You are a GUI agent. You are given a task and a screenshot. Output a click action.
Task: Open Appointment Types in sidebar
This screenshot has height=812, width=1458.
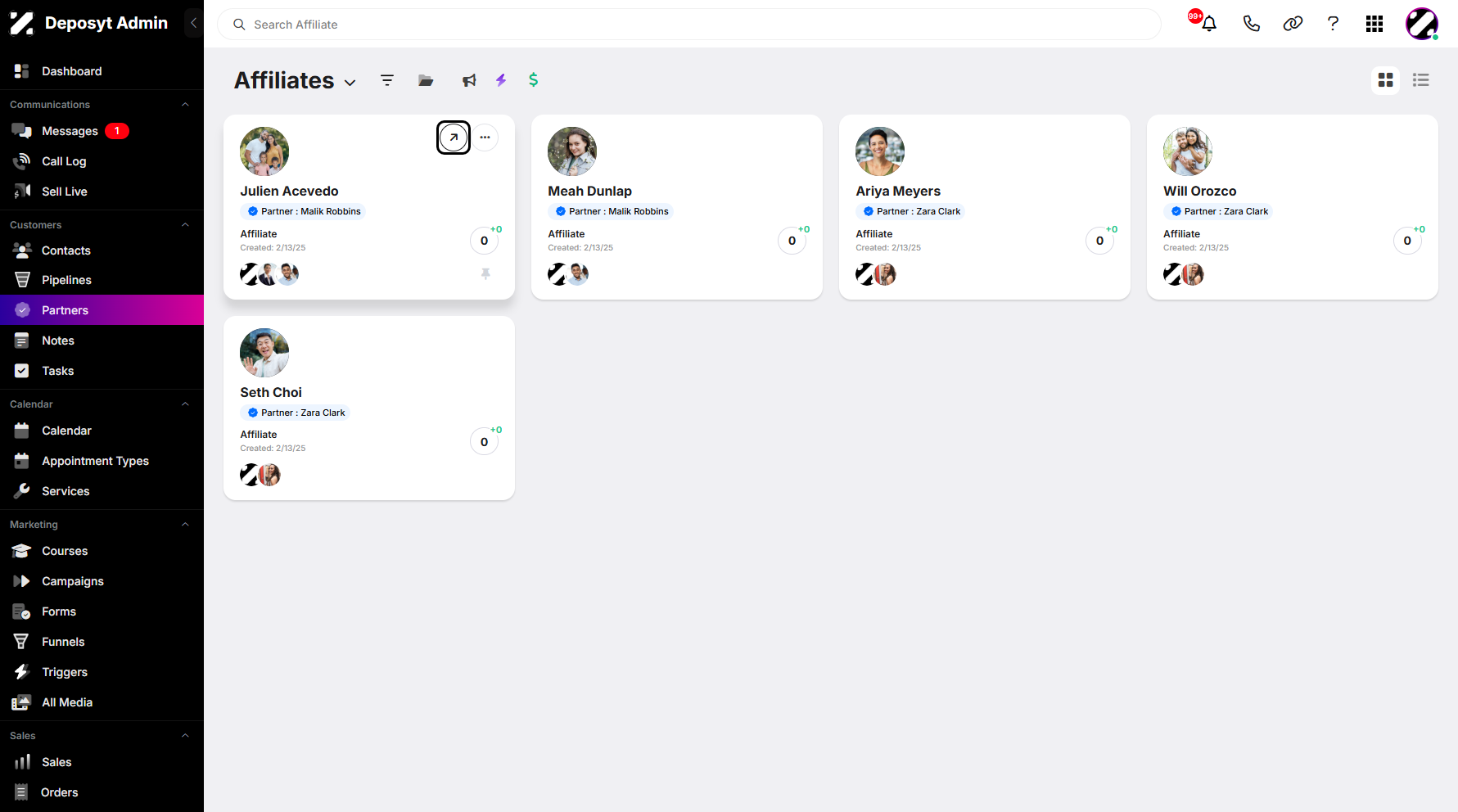click(102, 461)
